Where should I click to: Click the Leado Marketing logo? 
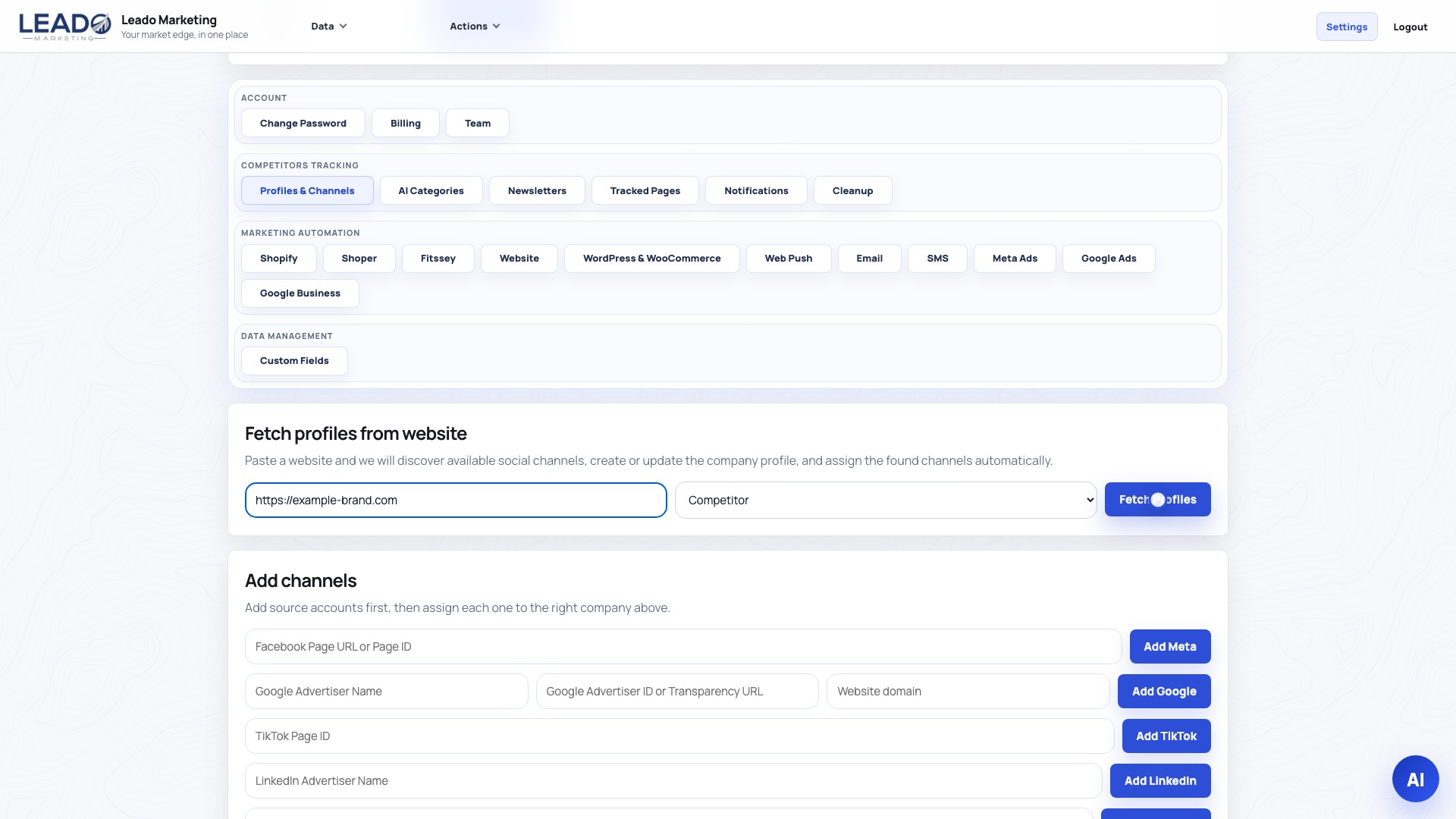tap(64, 27)
